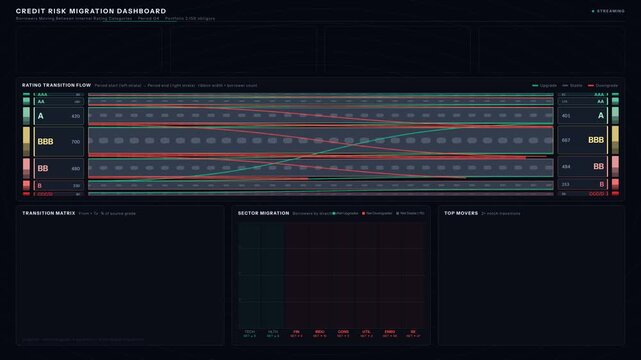
Task: Select the INDU sector label
Action: coord(320,332)
